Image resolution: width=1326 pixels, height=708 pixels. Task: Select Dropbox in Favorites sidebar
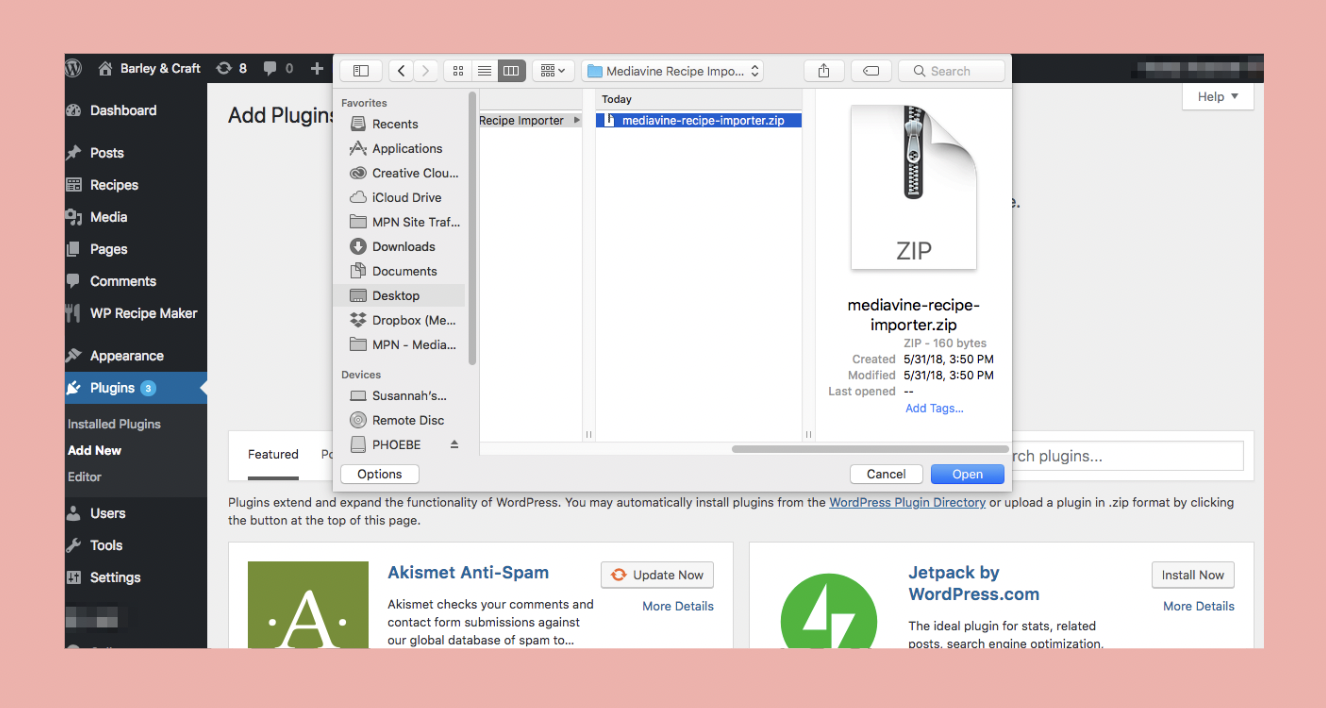[x=413, y=320]
